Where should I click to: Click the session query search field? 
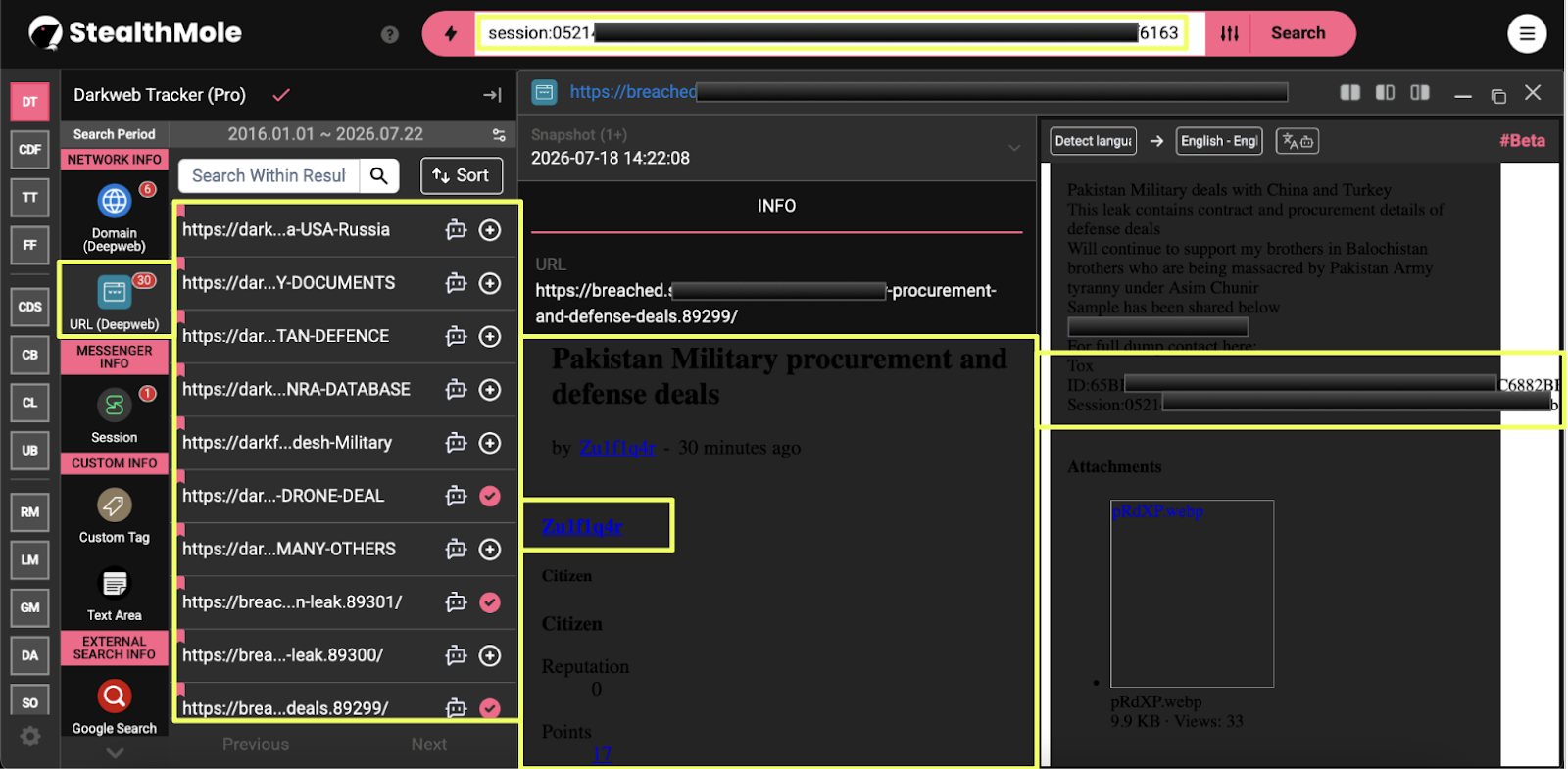point(832,33)
